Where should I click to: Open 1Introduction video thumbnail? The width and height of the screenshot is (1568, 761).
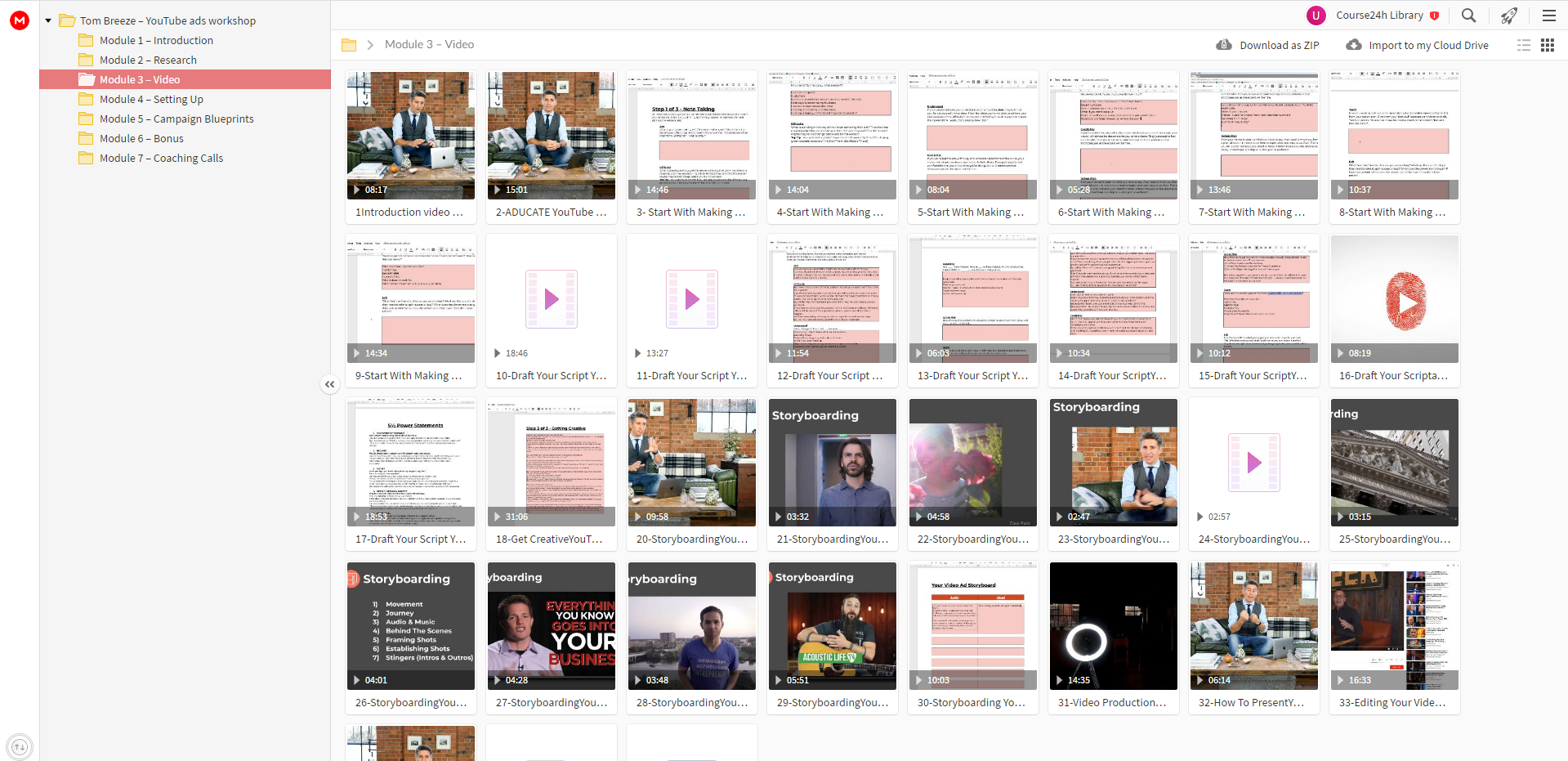coord(411,136)
